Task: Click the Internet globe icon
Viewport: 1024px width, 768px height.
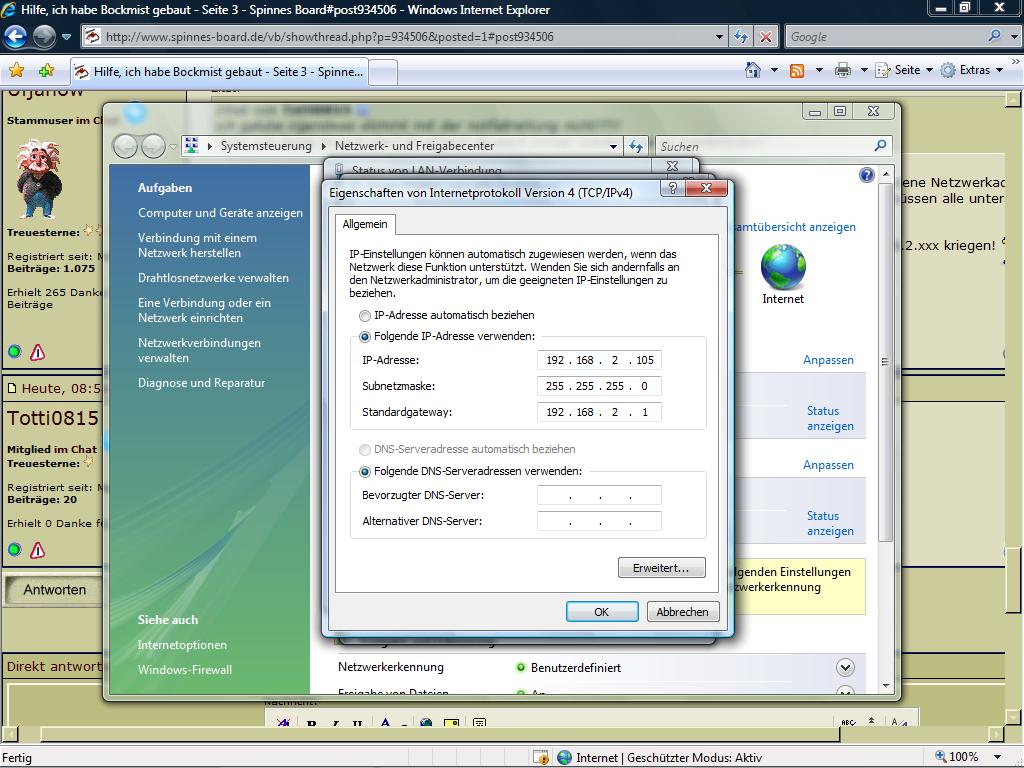Action: (x=782, y=268)
